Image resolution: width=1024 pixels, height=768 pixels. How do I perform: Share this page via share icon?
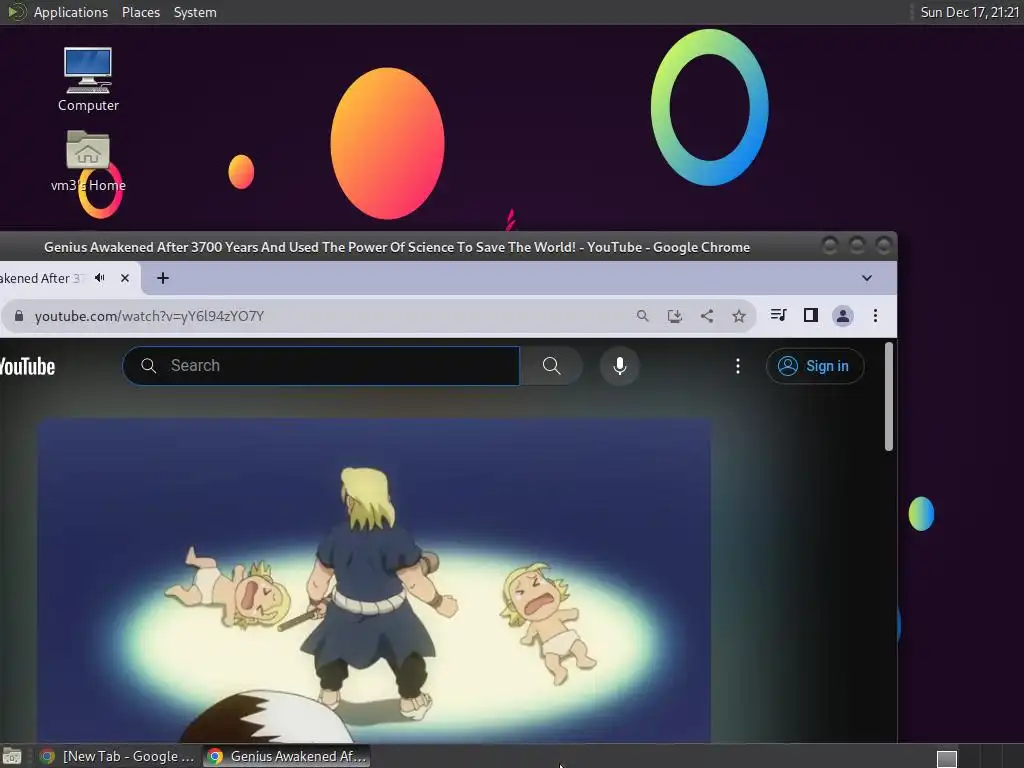coord(707,316)
